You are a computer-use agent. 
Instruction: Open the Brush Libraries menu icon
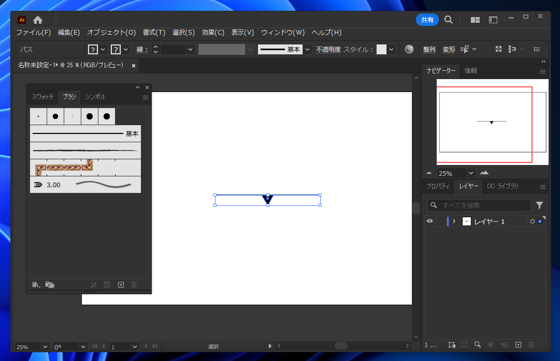click(x=36, y=285)
